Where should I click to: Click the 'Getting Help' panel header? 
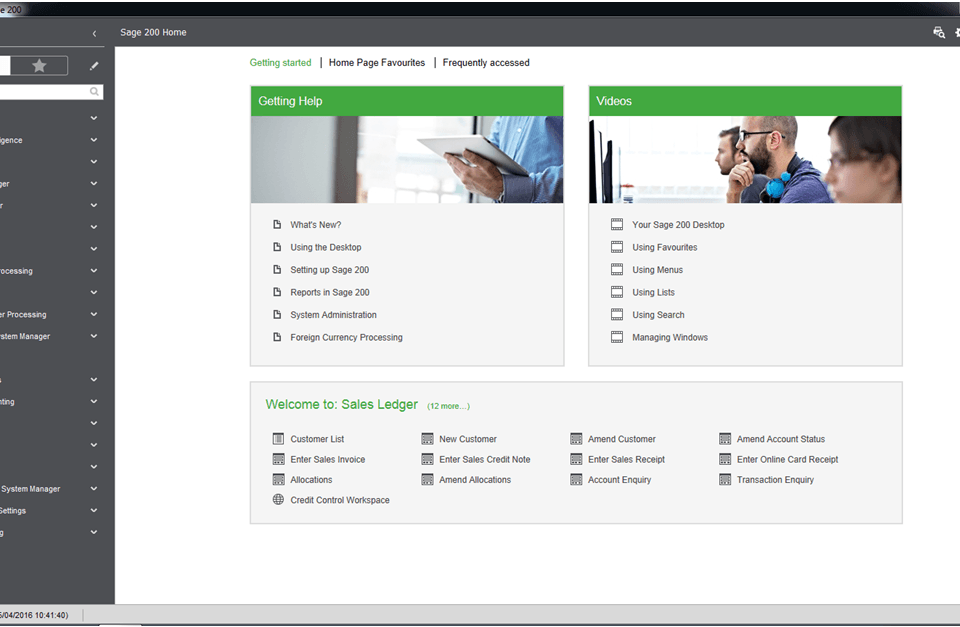click(x=407, y=101)
